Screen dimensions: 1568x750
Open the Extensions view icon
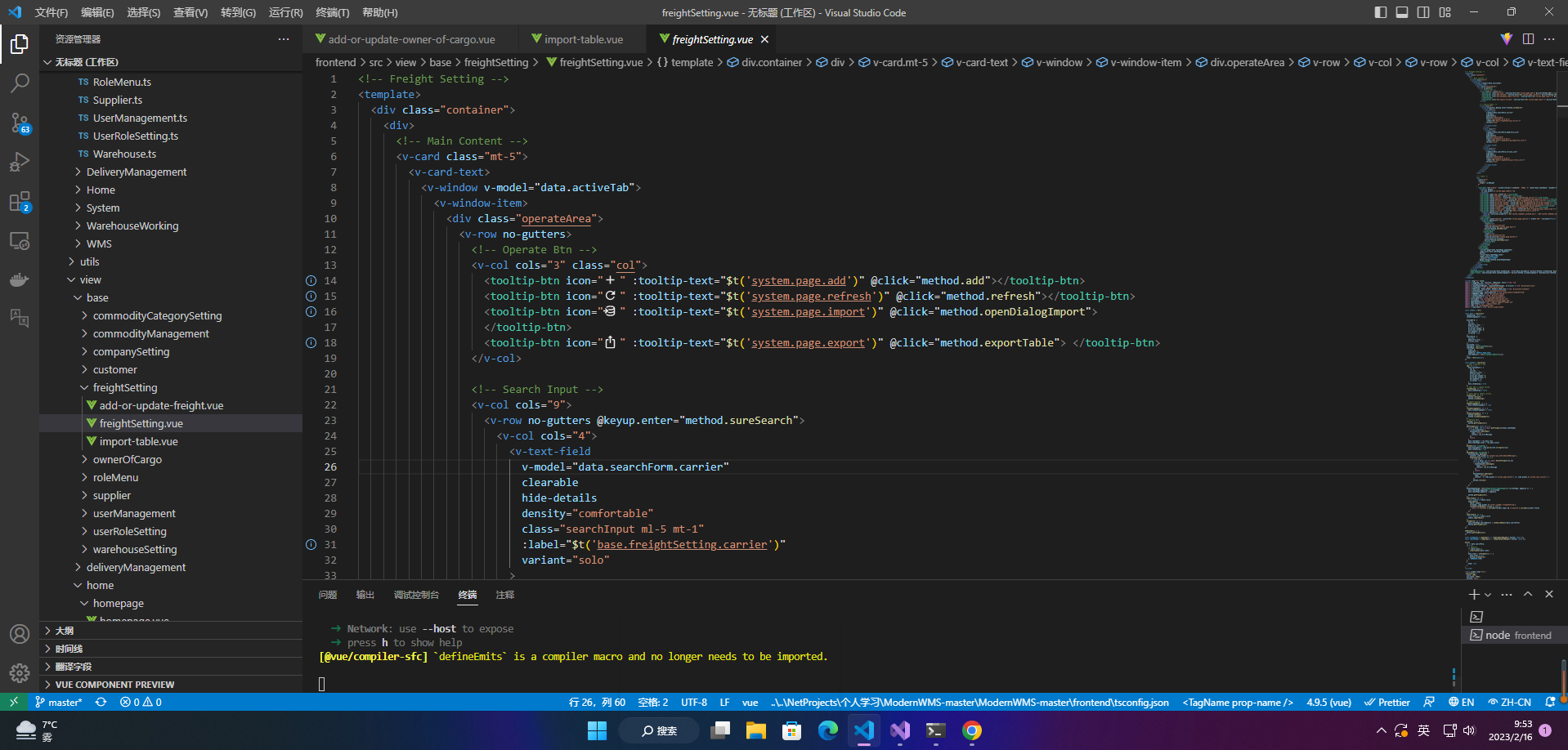point(20,201)
